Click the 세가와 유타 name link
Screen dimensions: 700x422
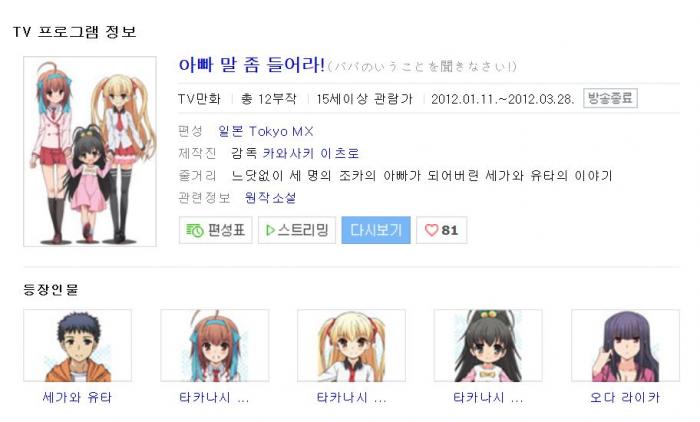pos(77,397)
